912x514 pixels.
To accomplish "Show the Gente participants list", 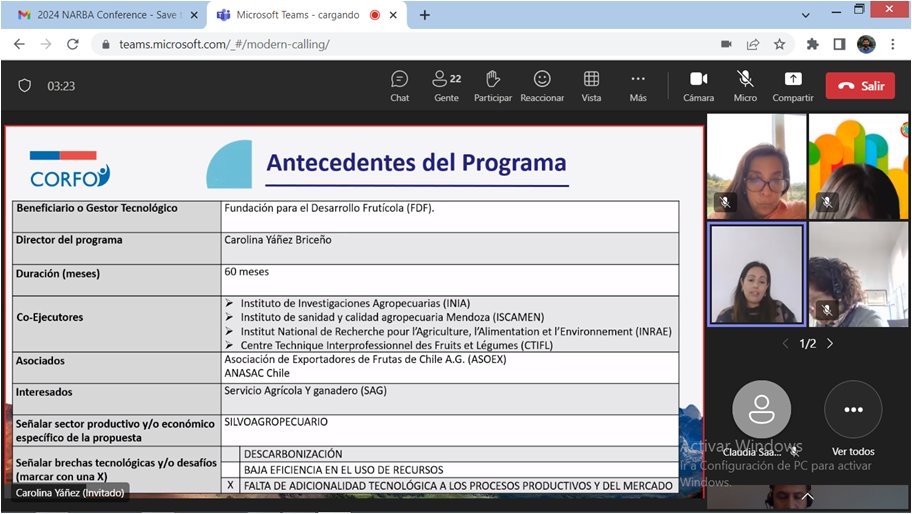I will tap(447, 86).
